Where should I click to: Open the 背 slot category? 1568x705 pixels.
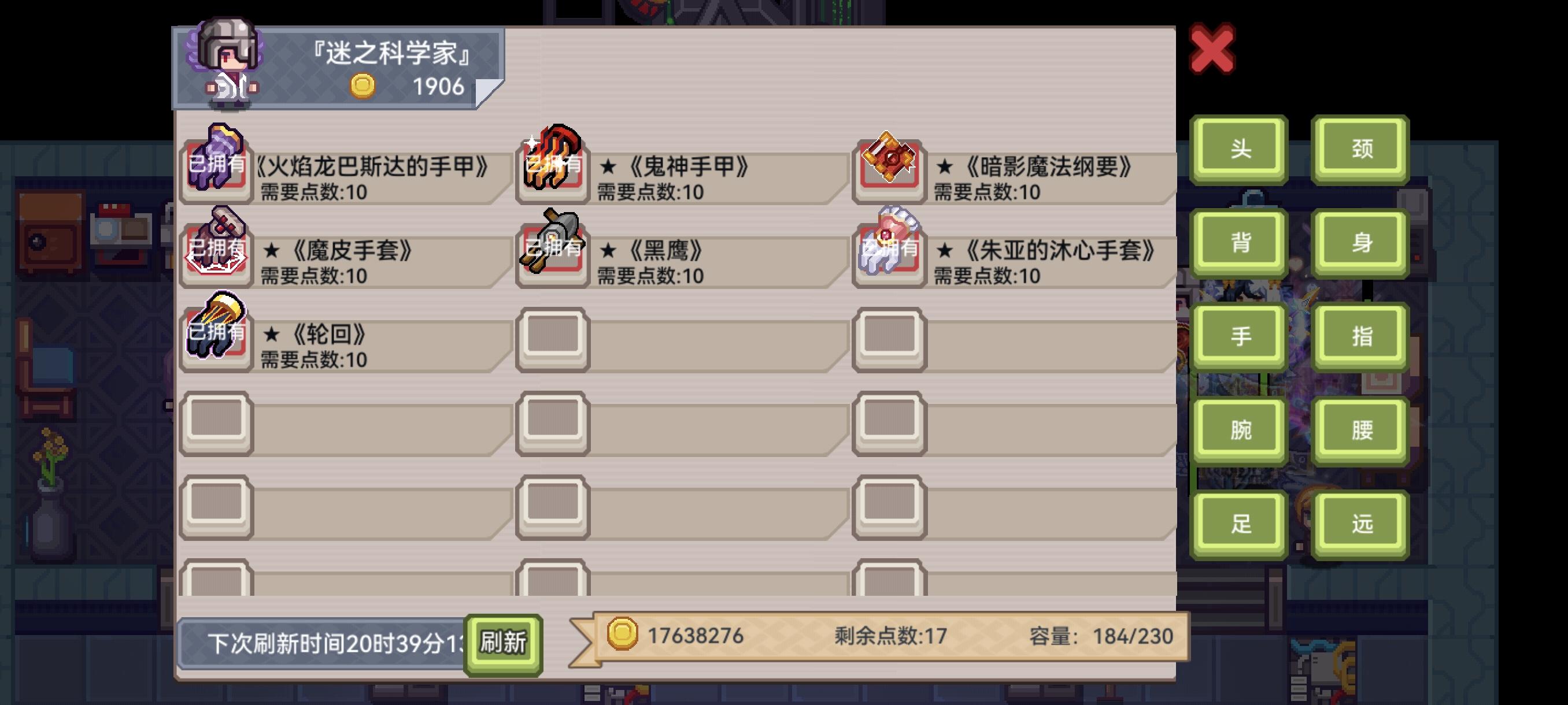pos(1239,242)
